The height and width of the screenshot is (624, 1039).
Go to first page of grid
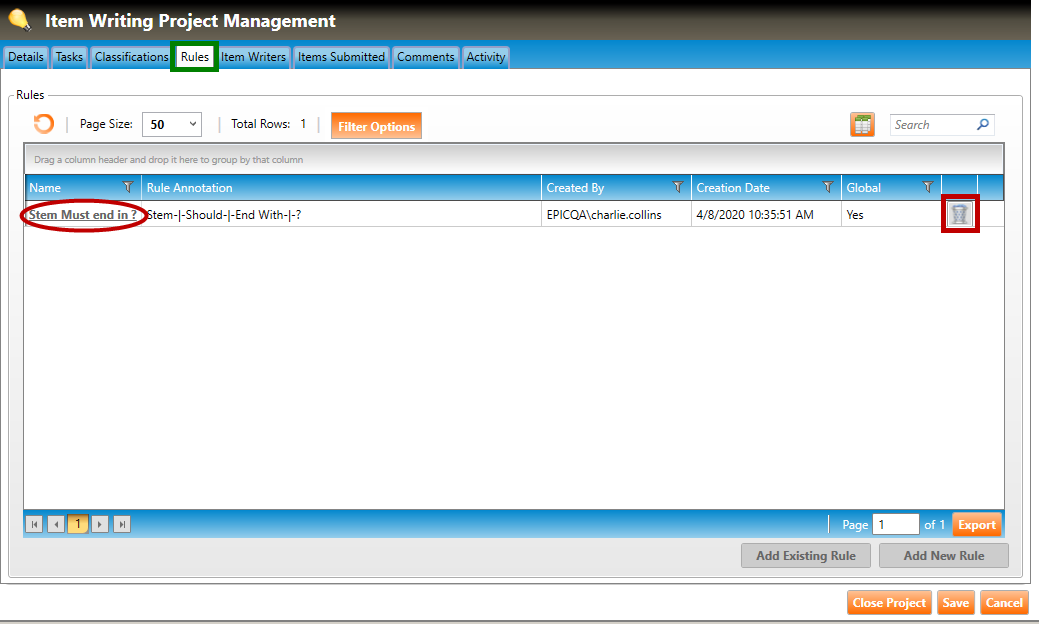click(35, 524)
